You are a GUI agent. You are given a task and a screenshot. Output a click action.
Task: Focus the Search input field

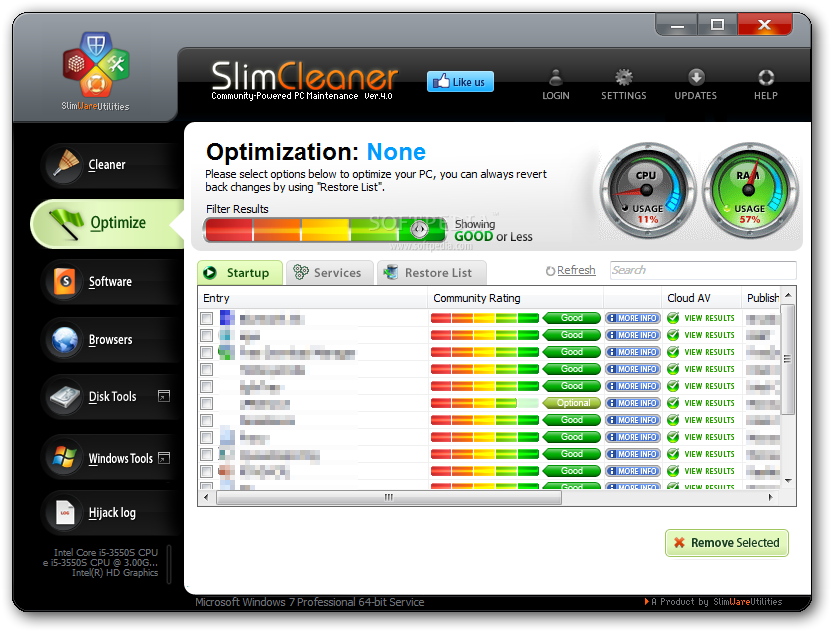coord(703,270)
